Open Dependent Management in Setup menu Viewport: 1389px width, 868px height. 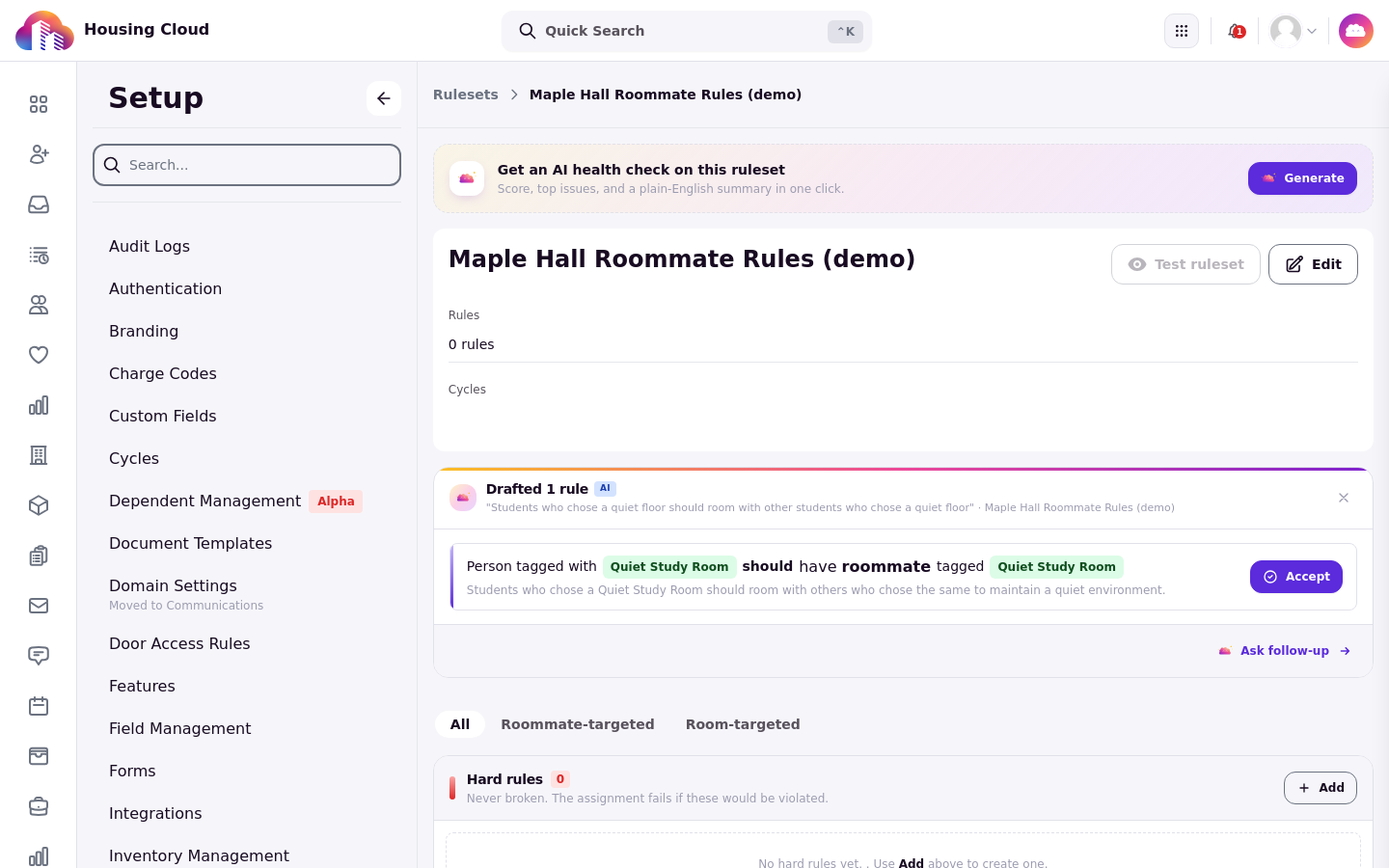205,501
